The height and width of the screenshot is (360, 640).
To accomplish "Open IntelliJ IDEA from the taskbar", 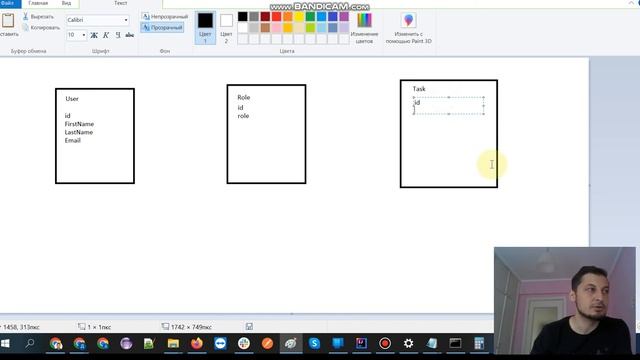I will point(361,343).
